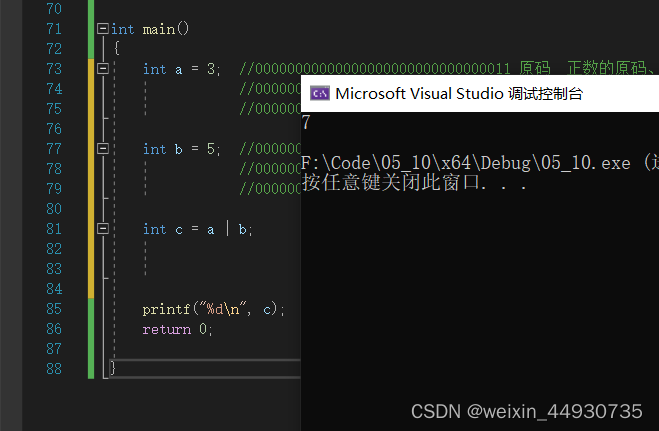Click the main function name
The width and height of the screenshot is (659, 431).
[158, 29]
